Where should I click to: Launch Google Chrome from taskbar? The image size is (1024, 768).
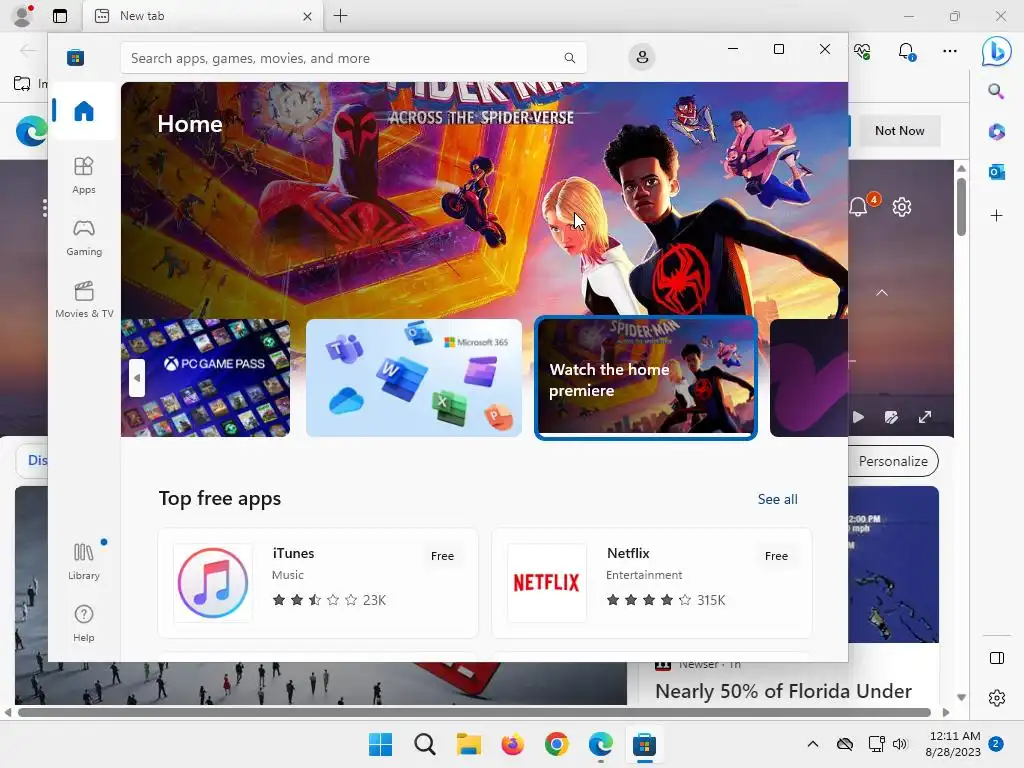click(556, 744)
